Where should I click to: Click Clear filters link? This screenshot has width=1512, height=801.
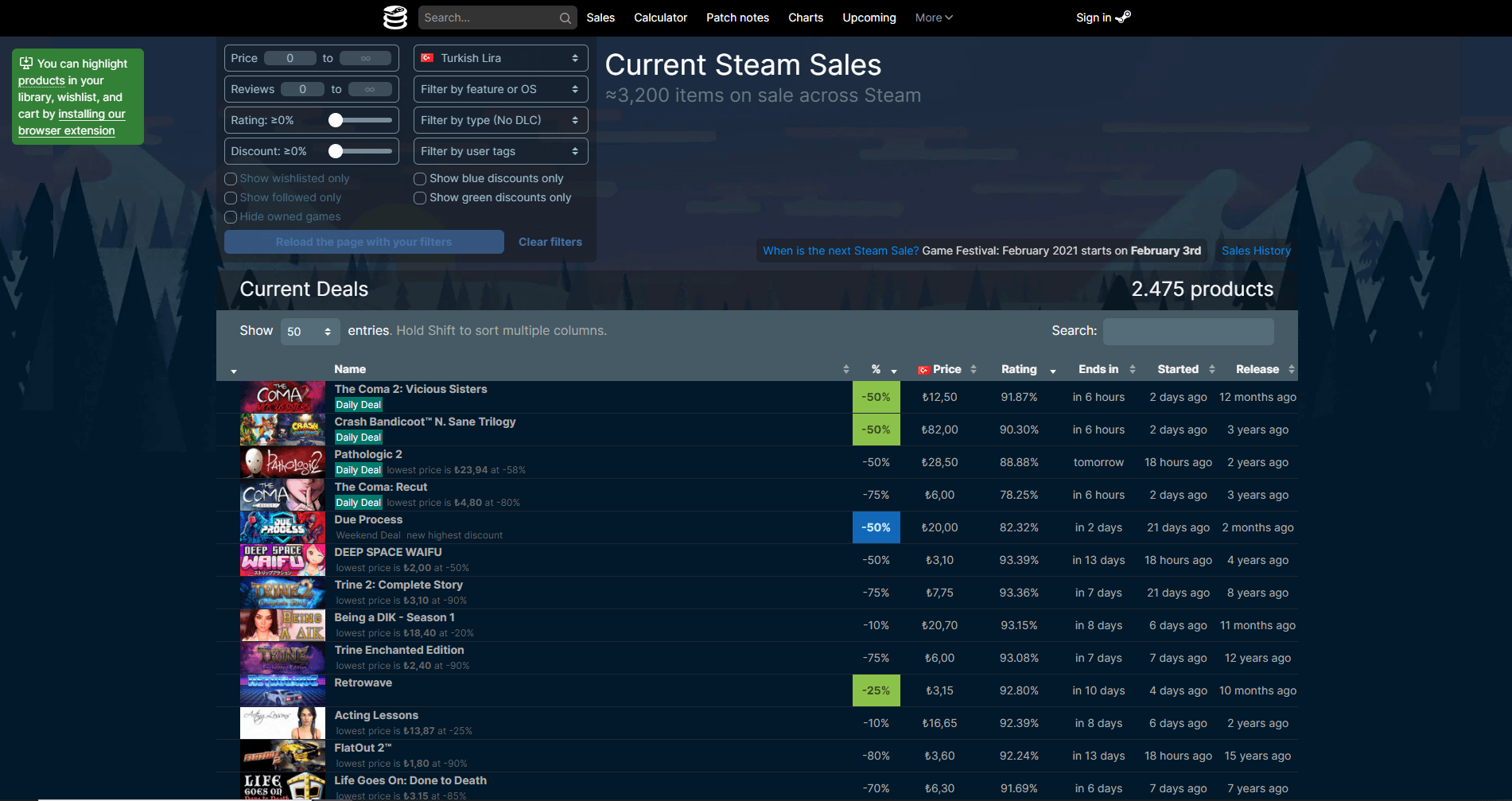tap(550, 242)
